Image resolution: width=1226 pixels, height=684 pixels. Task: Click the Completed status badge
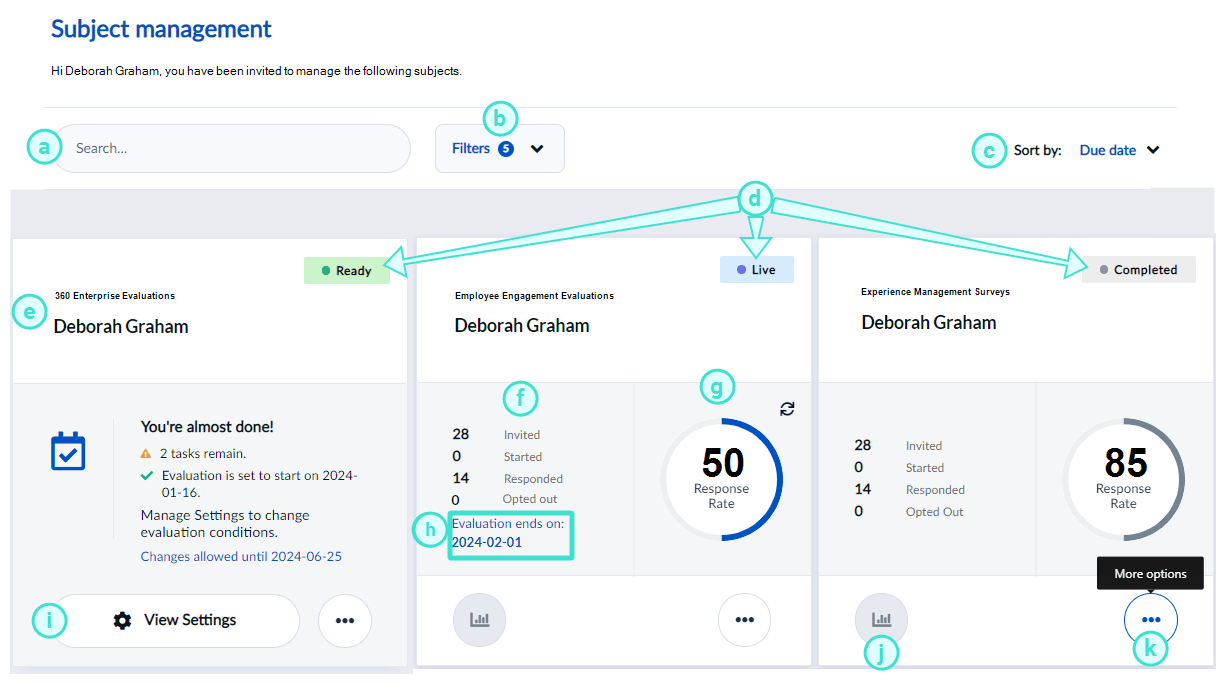[x=1138, y=270]
